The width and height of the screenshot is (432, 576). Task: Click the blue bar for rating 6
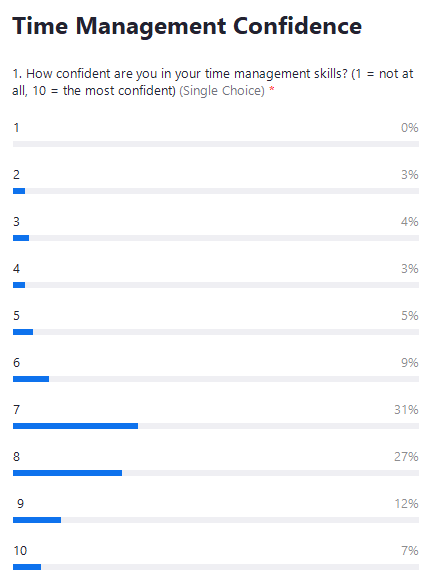click(x=31, y=379)
